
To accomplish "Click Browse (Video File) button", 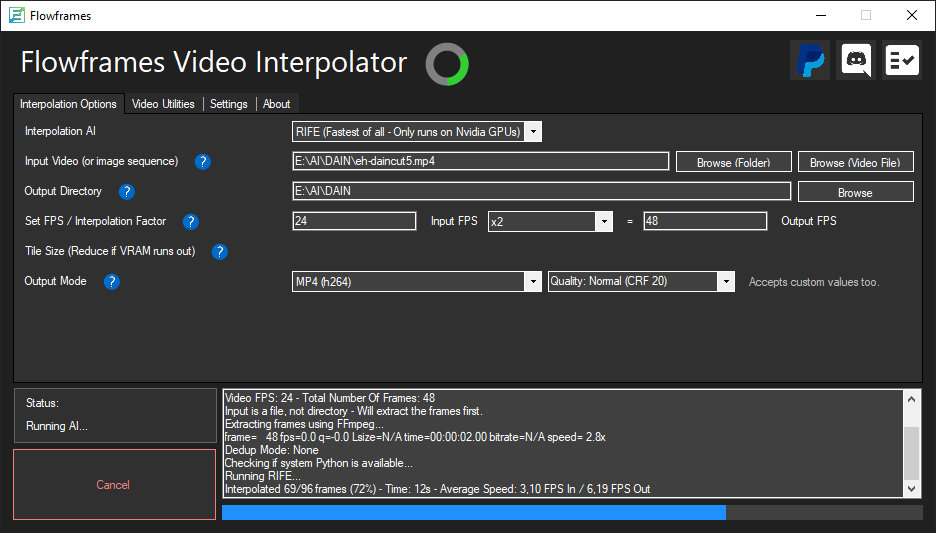I will click(855, 162).
